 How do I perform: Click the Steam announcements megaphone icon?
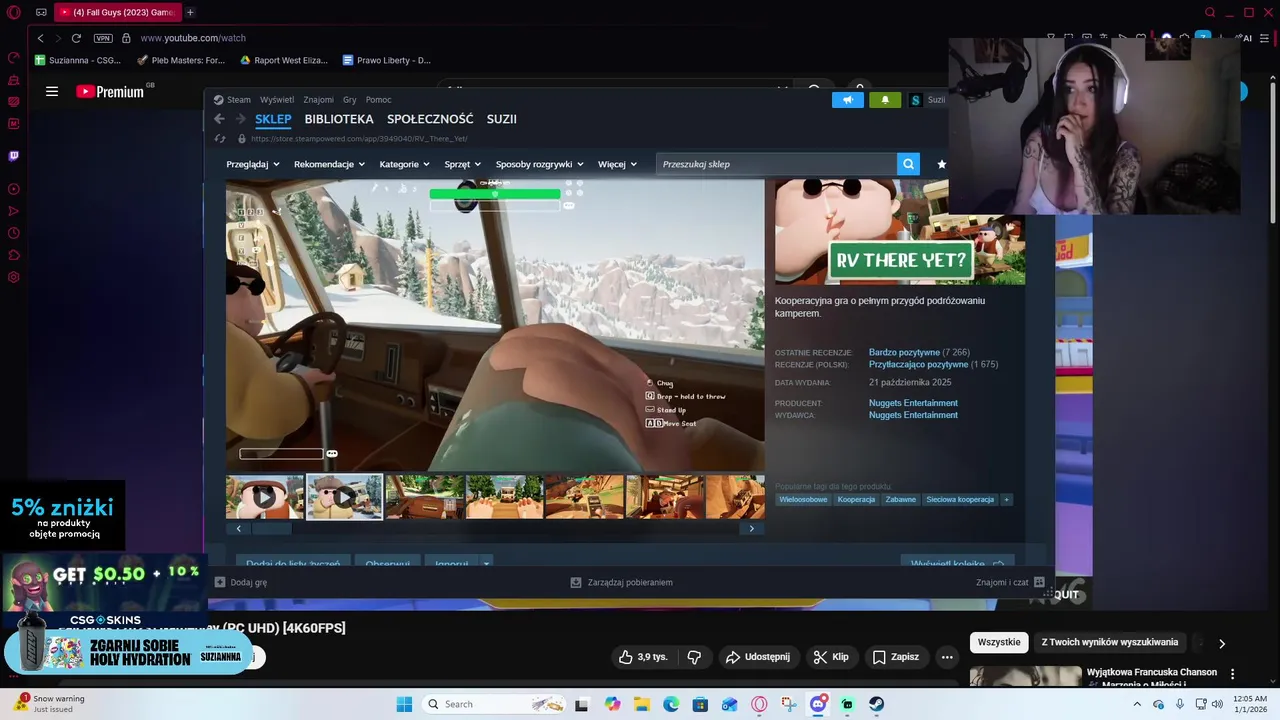[848, 100]
